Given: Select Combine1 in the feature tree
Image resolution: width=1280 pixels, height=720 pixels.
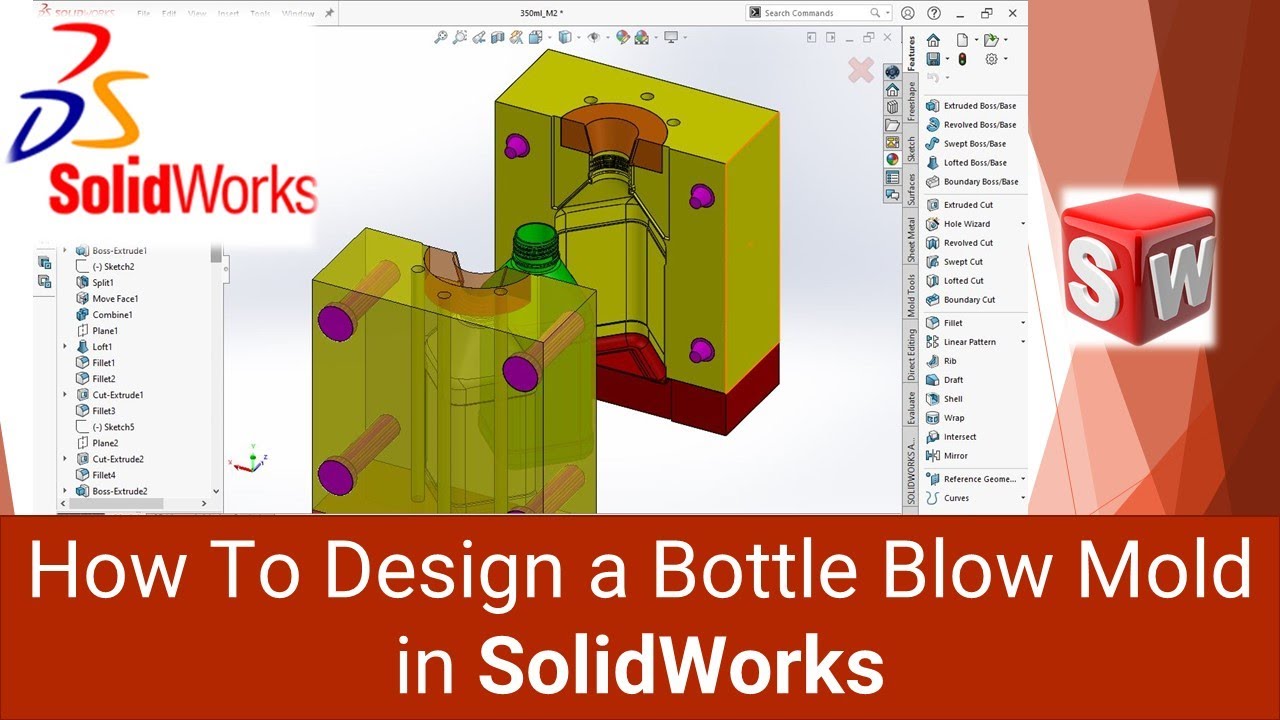Looking at the screenshot, I should [x=104, y=315].
